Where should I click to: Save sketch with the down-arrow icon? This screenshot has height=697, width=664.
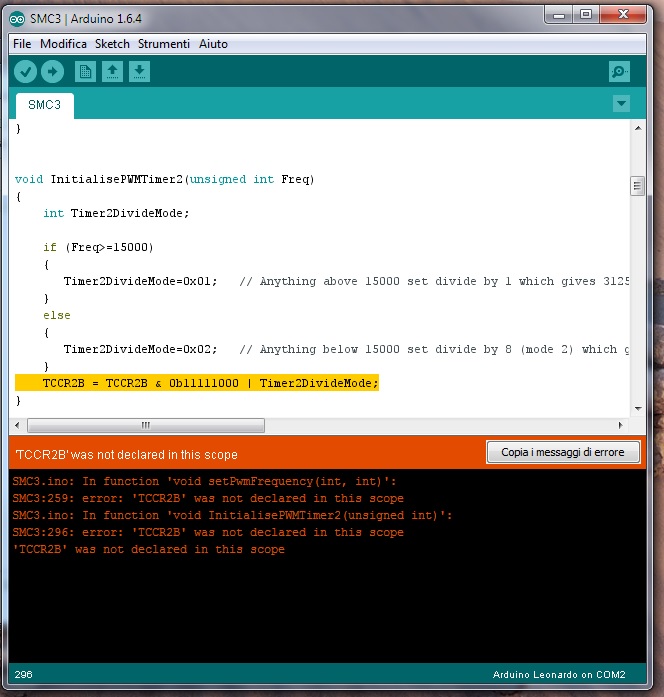click(140, 72)
